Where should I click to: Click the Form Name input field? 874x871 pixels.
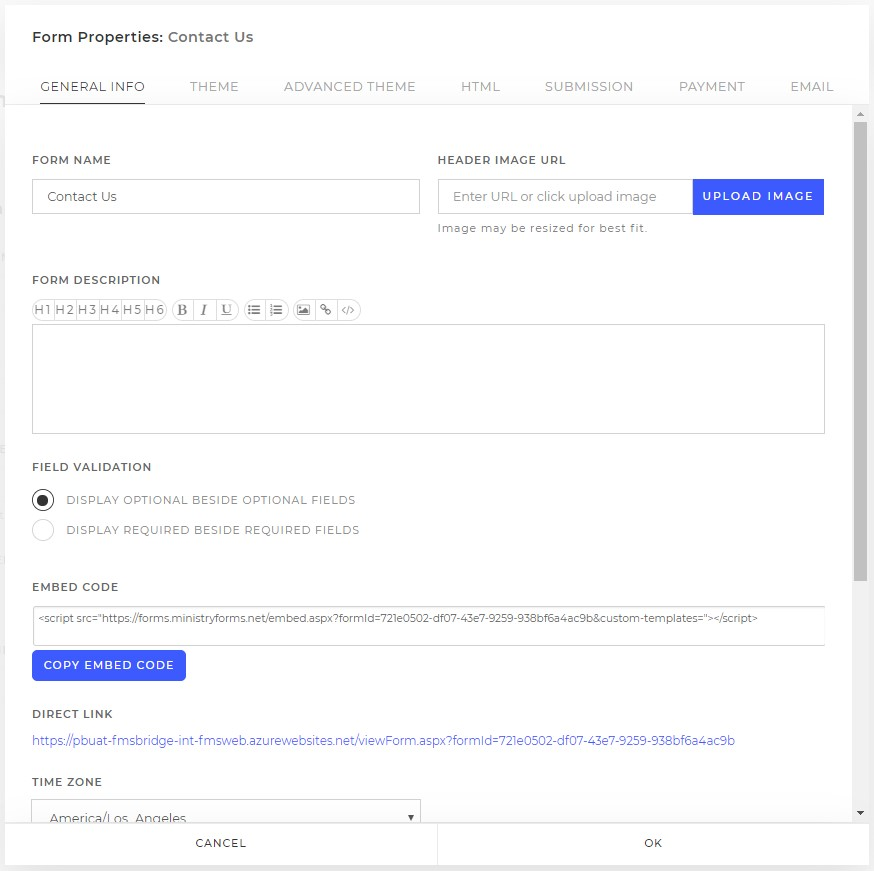[x=226, y=197]
